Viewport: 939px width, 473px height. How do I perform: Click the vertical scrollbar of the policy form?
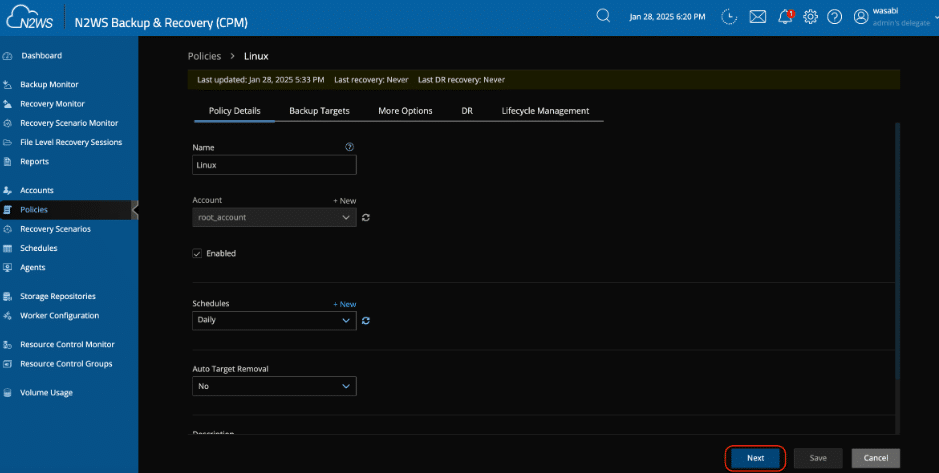tap(897, 251)
